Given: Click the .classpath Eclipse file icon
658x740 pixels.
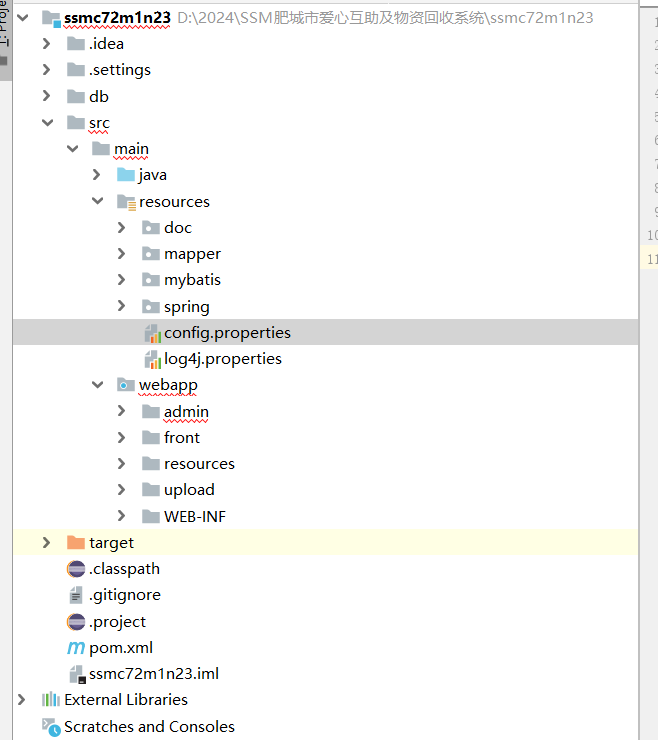Looking at the screenshot, I should click(x=76, y=569).
